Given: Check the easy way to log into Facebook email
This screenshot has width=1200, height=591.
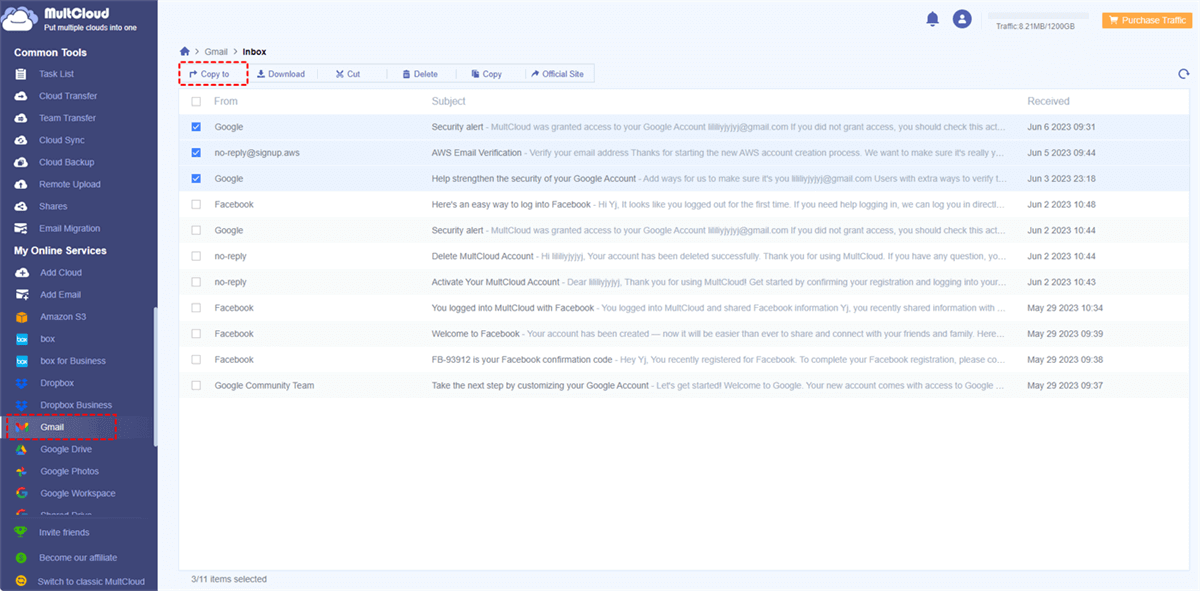Looking at the screenshot, I should pos(196,204).
